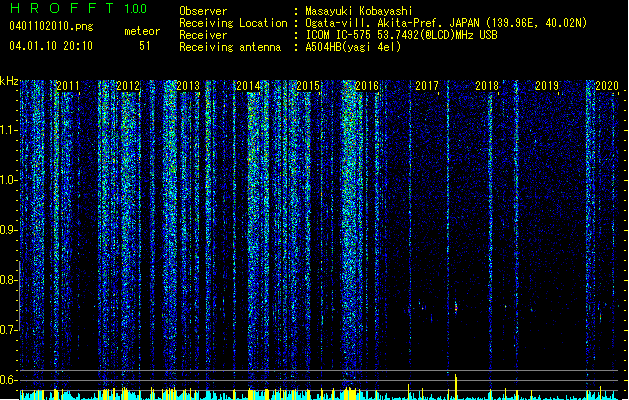Click the 2015 time marker

308,86
